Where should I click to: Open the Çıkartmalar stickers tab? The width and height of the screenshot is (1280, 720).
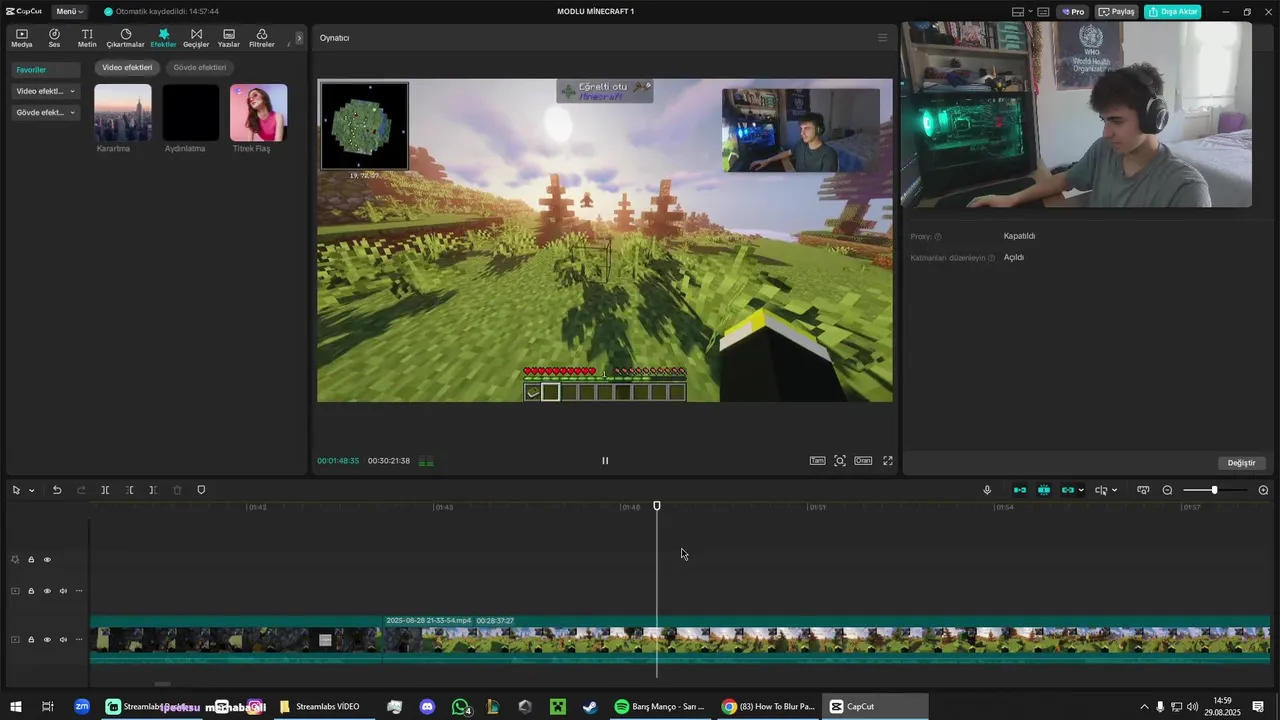point(126,38)
